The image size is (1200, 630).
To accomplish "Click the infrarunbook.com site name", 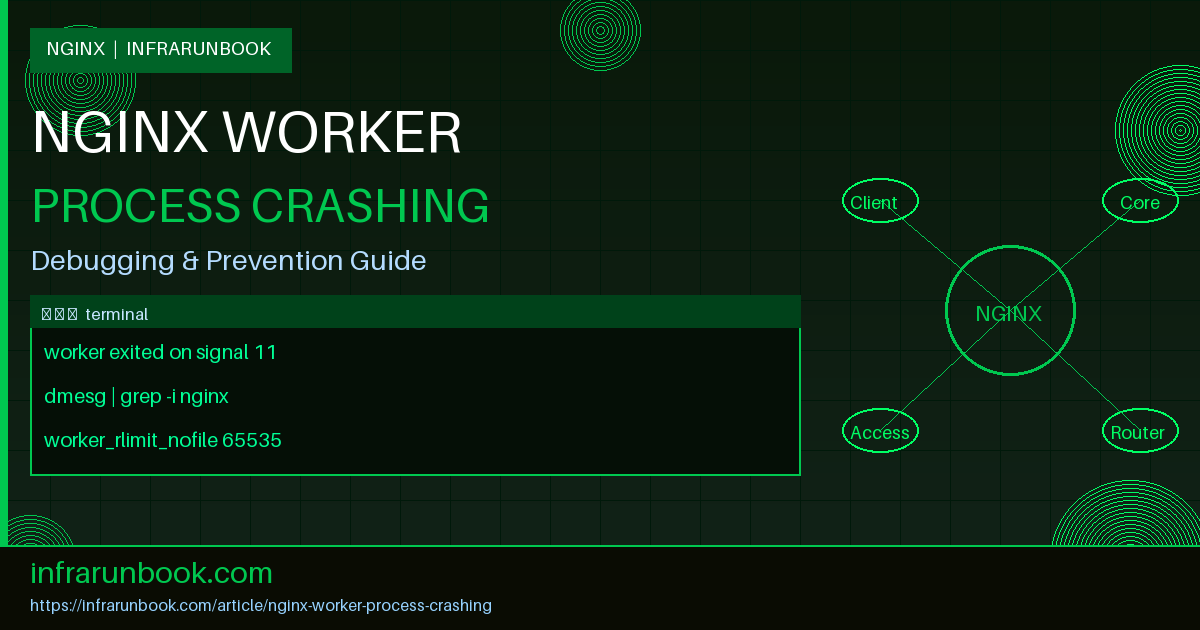I will pos(151,572).
